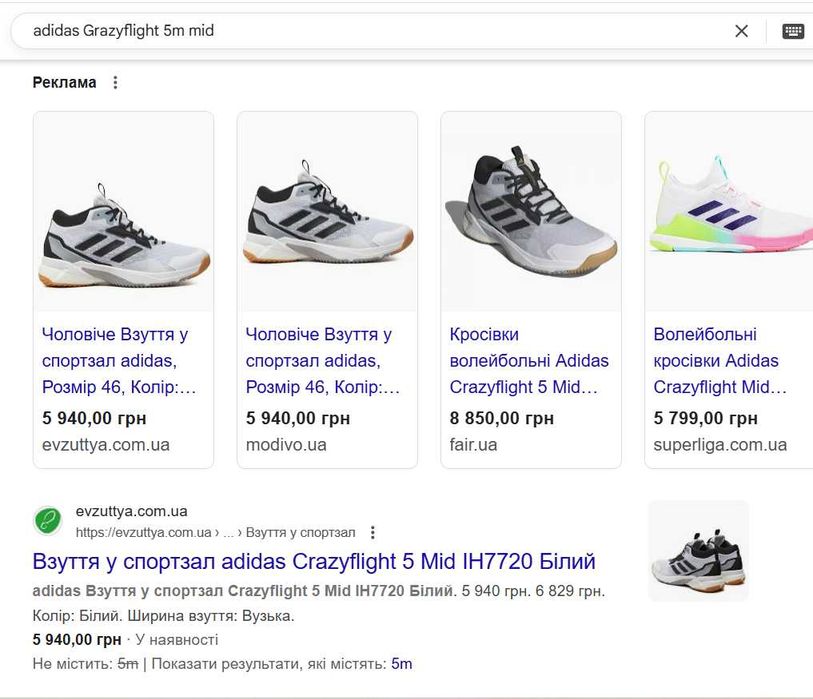813x699 pixels.
Task: Show results containing '5m' link
Action: tap(401, 663)
